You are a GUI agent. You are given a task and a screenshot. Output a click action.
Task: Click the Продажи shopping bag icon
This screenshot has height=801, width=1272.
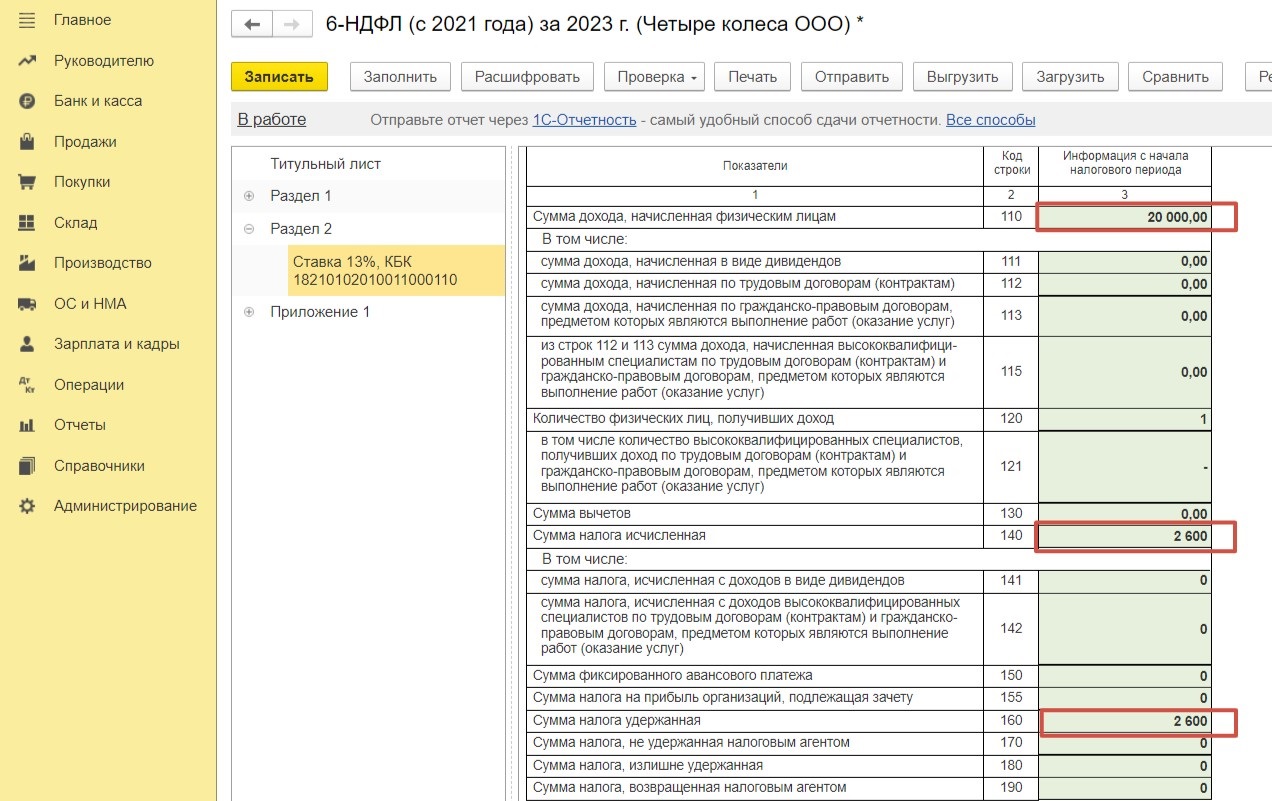[x=28, y=142]
